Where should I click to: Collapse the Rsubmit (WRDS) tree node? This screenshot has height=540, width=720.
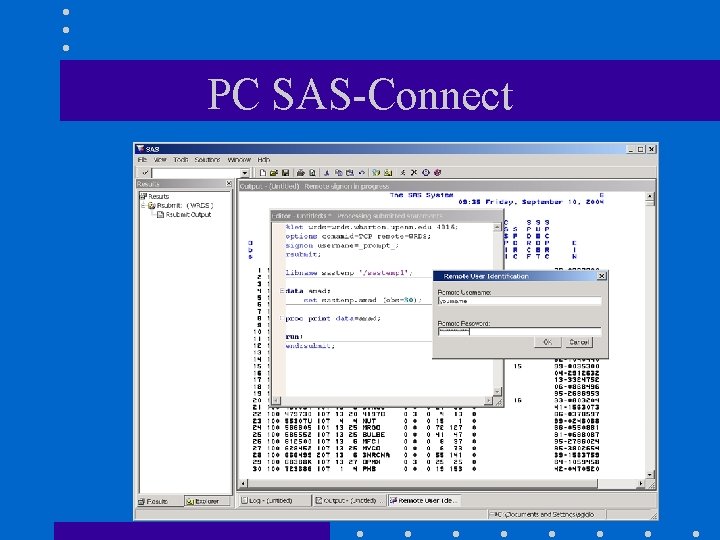pyautogui.click(x=143, y=205)
